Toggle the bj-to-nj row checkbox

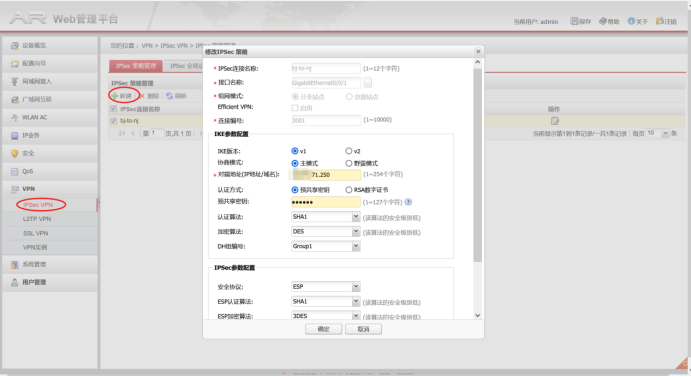114,121
